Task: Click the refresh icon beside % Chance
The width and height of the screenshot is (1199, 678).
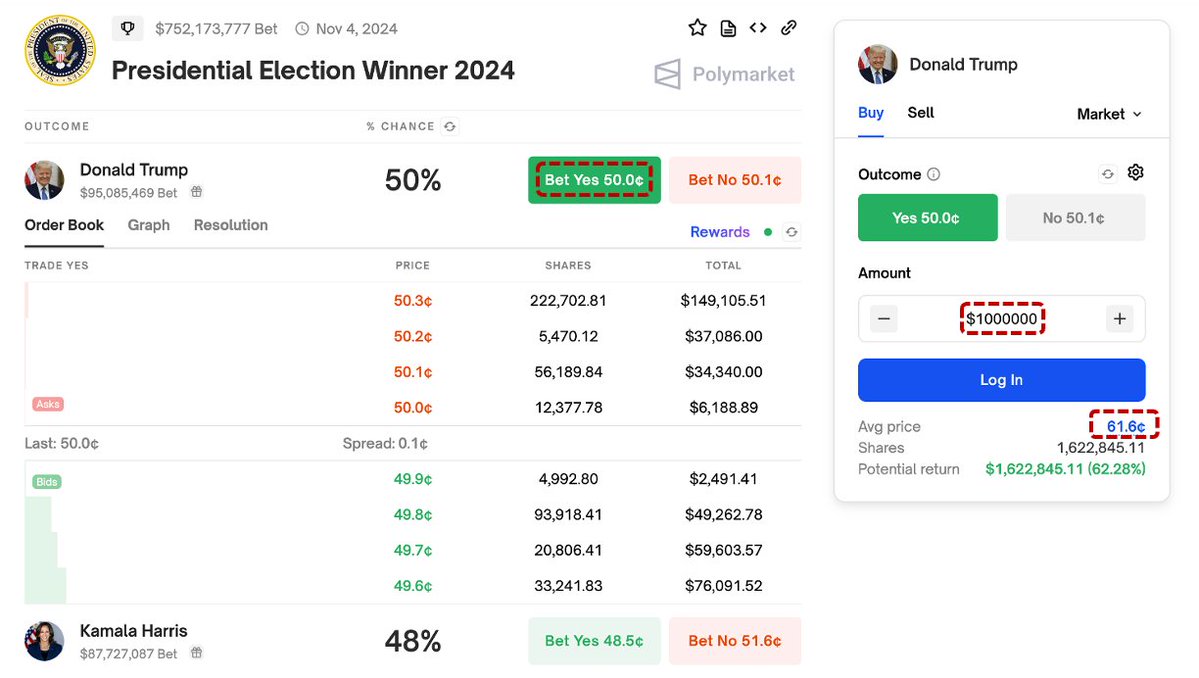Action: click(x=450, y=127)
